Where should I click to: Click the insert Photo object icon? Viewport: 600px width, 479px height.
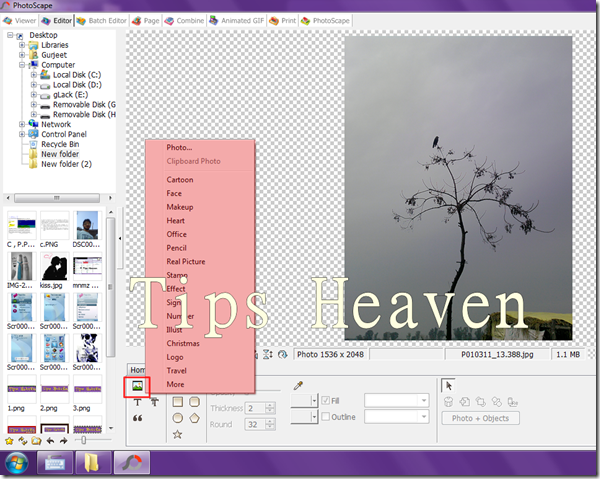click(x=137, y=386)
